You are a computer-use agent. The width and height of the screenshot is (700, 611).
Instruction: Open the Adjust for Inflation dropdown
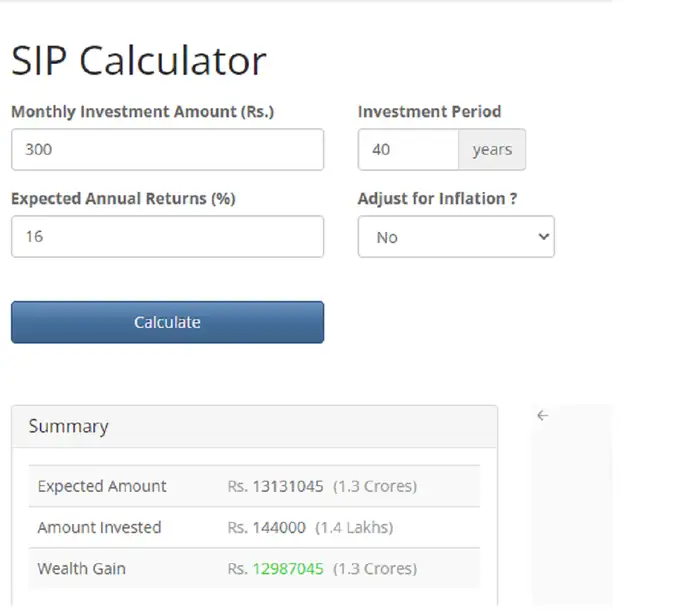tap(456, 237)
